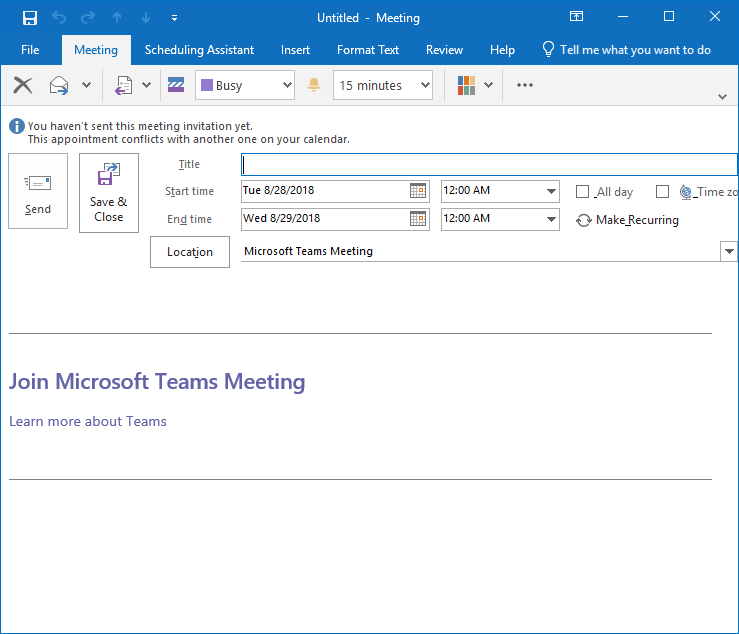Go to next item with down arrow

pos(146,18)
